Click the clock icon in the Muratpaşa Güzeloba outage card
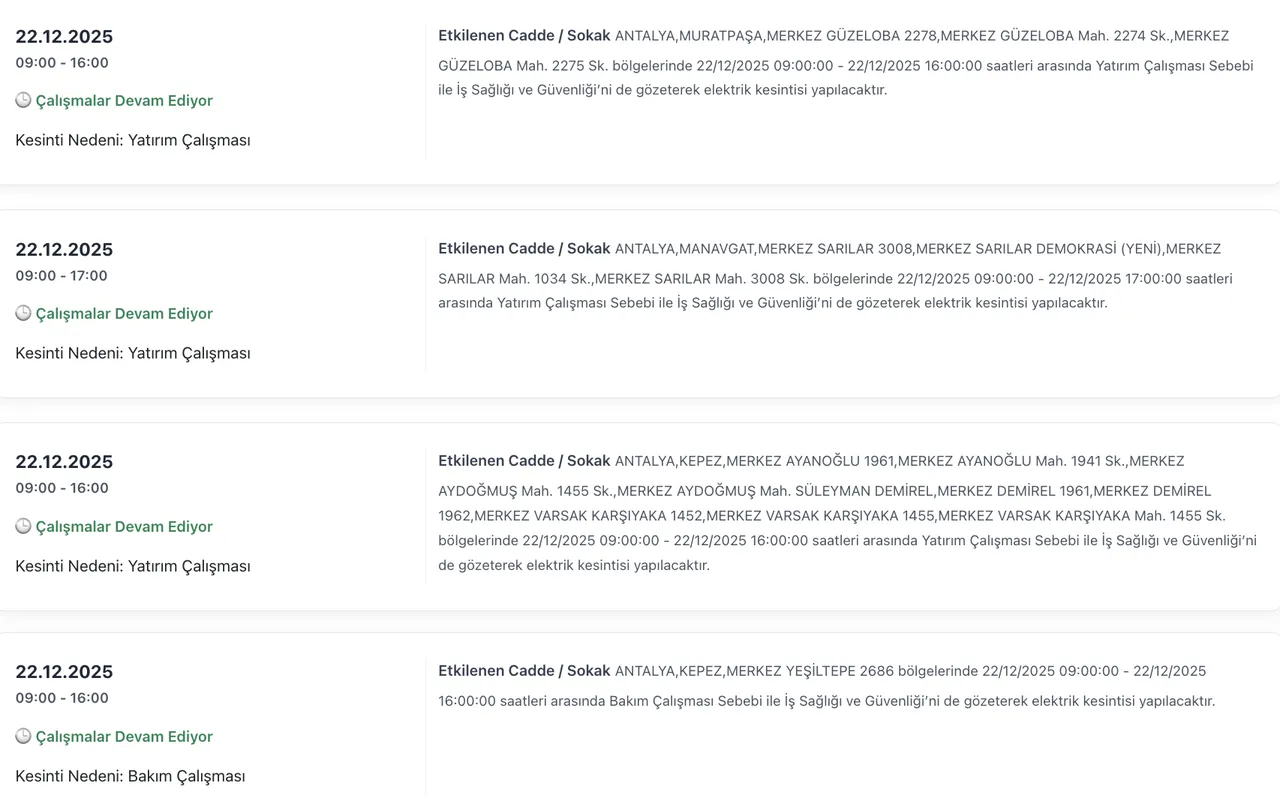The height and width of the screenshot is (810, 1280). [x=23, y=101]
